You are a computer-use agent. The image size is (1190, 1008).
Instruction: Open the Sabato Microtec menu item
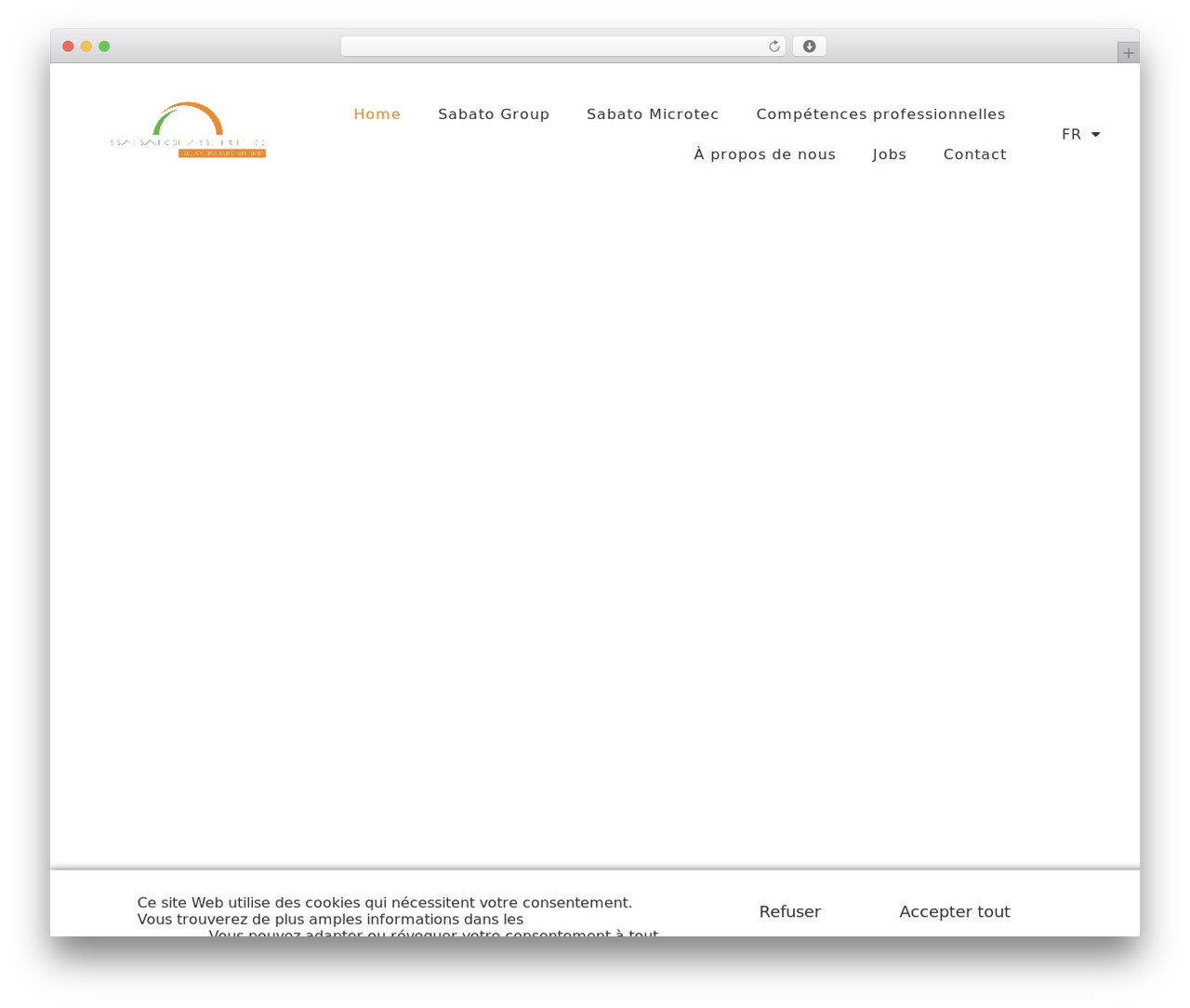[x=653, y=114]
